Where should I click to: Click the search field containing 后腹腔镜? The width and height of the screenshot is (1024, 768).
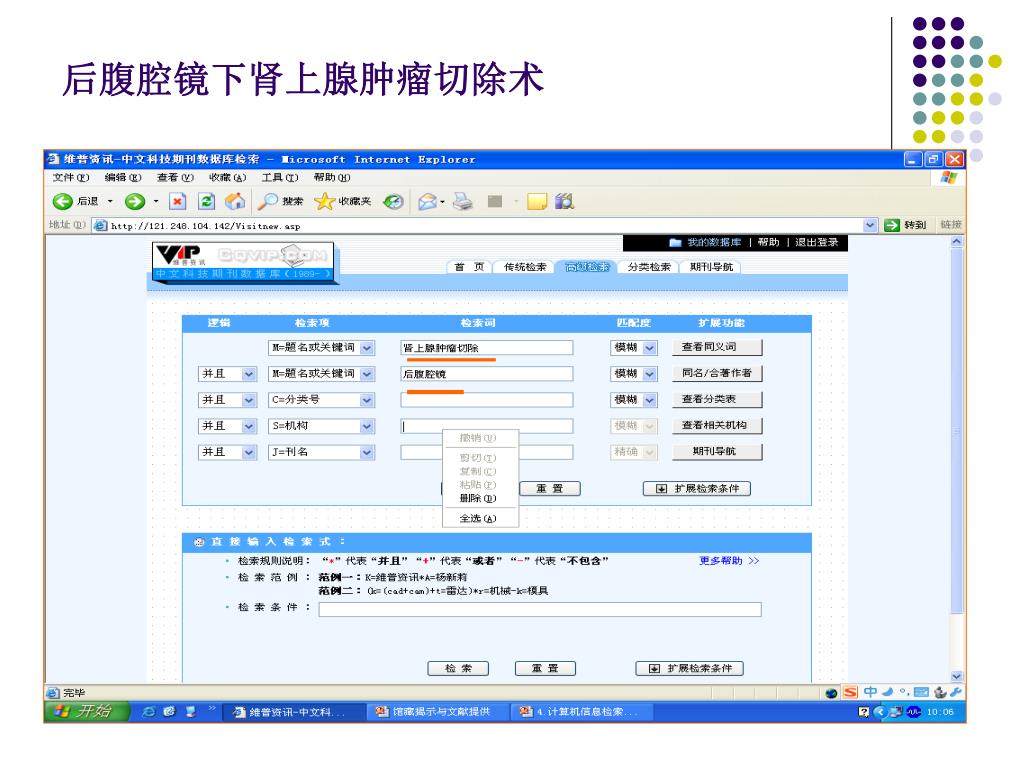click(487, 374)
